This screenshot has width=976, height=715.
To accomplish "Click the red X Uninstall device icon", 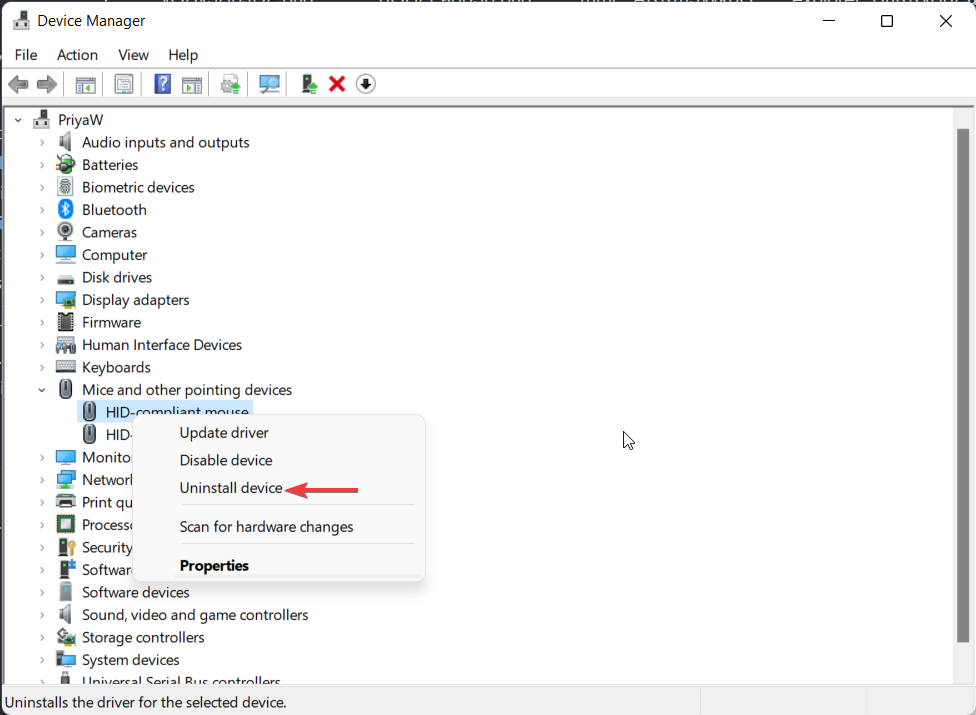I will (x=337, y=83).
